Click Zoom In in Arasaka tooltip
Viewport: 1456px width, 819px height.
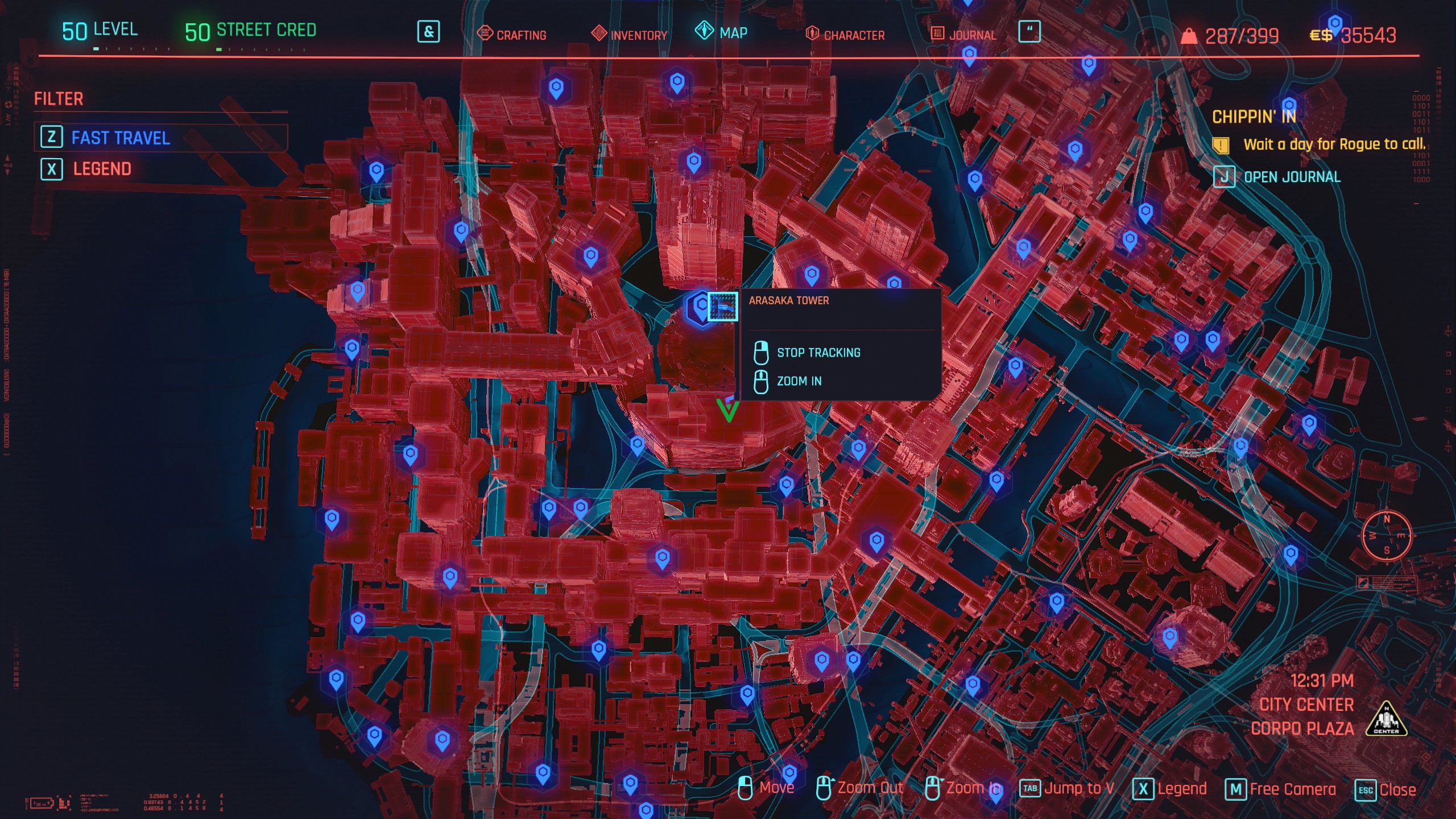pyautogui.click(x=799, y=381)
